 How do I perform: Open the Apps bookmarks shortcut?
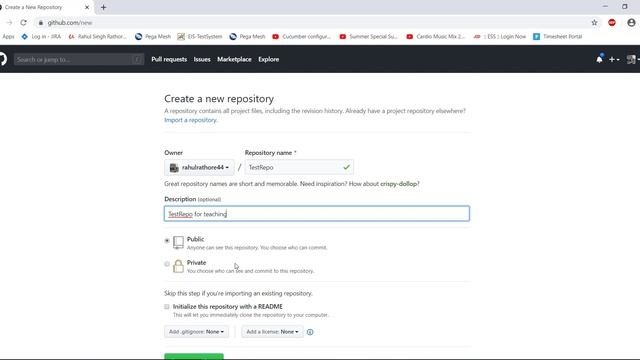point(8,36)
